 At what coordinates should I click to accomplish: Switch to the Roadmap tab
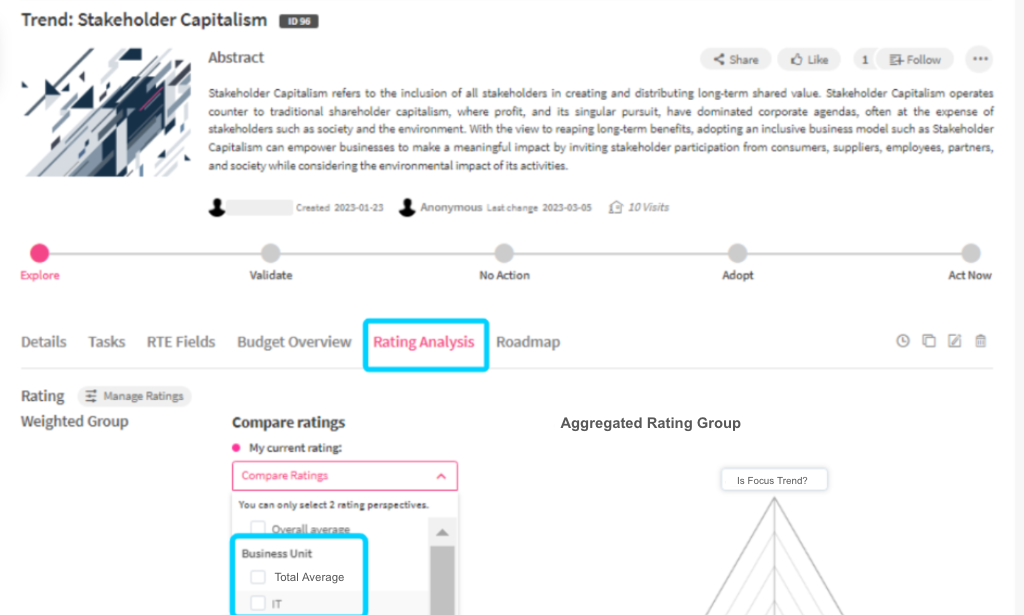[528, 342]
